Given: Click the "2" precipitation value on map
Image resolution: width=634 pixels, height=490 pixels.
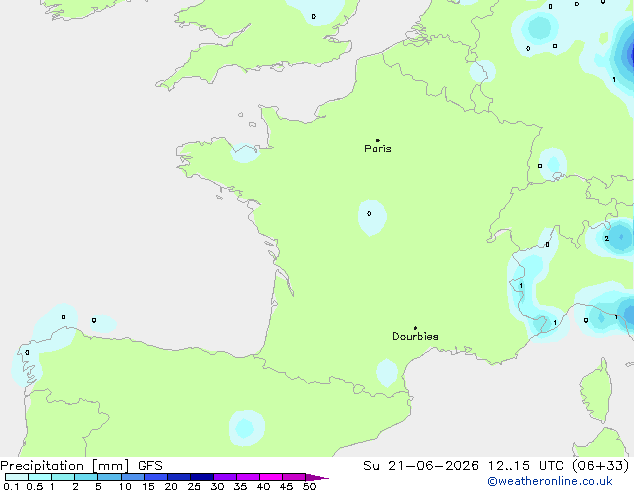Looking at the screenshot, I should pos(607,239).
